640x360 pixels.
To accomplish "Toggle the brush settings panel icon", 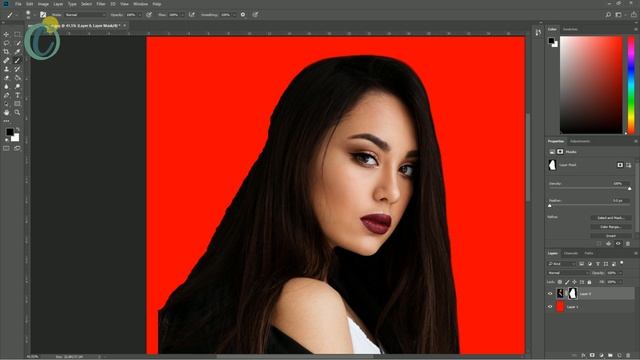I will pos(43,15).
